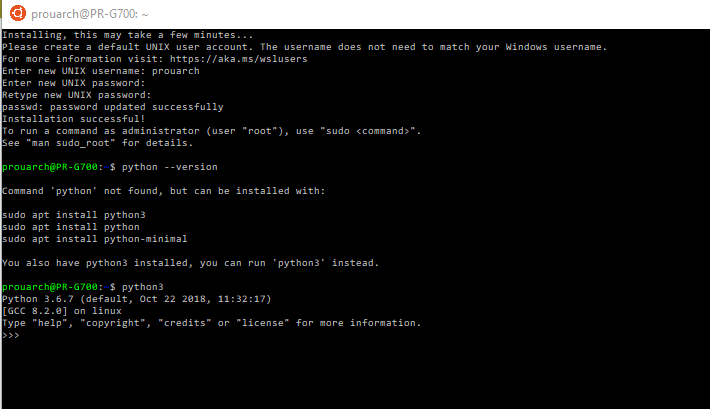Open the https://aka.ms/wslusers link
This screenshot has width=710, height=409.
tap(239, 59)
